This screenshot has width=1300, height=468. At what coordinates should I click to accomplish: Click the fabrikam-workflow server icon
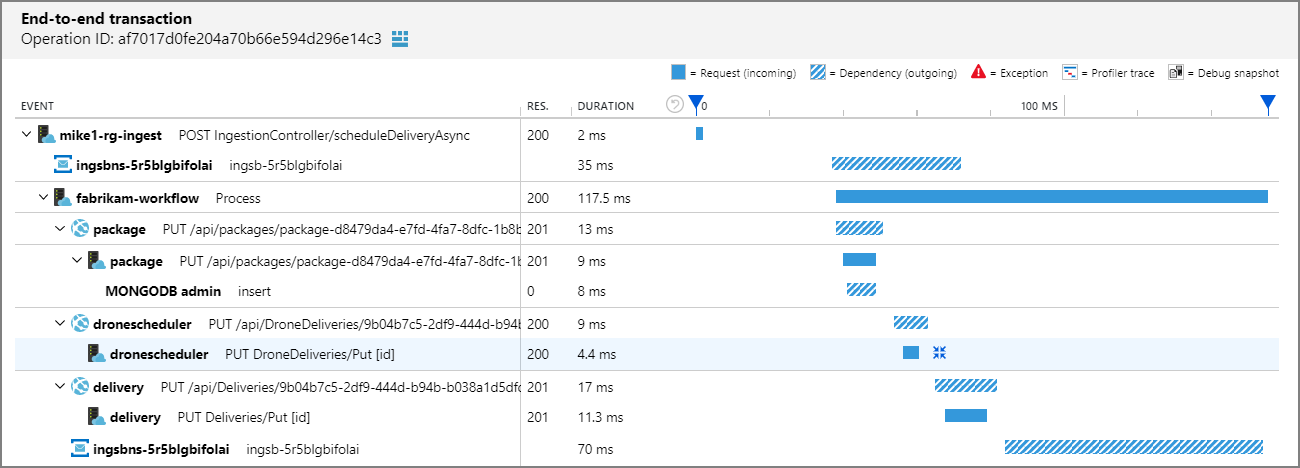62,197
